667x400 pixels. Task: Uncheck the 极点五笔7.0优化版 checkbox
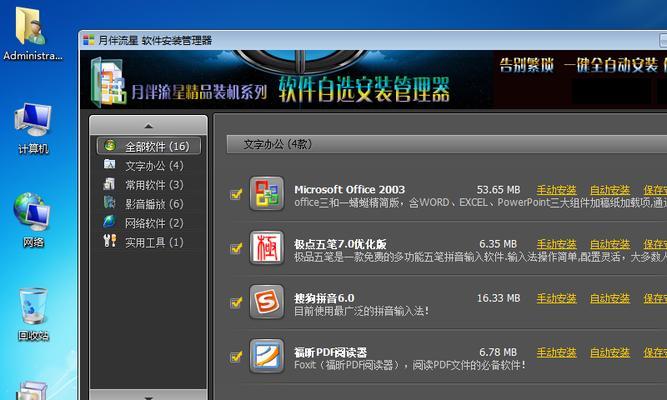point(236,248)
